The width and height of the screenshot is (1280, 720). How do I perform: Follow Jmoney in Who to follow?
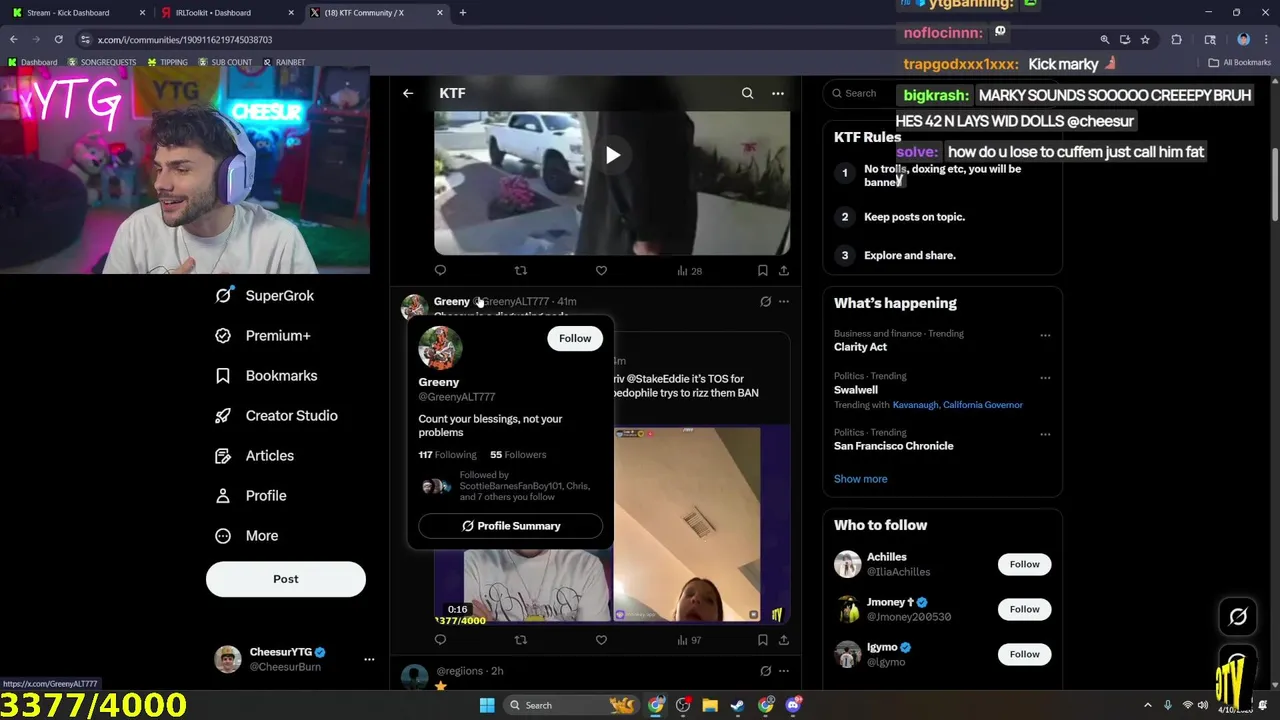1024,609
